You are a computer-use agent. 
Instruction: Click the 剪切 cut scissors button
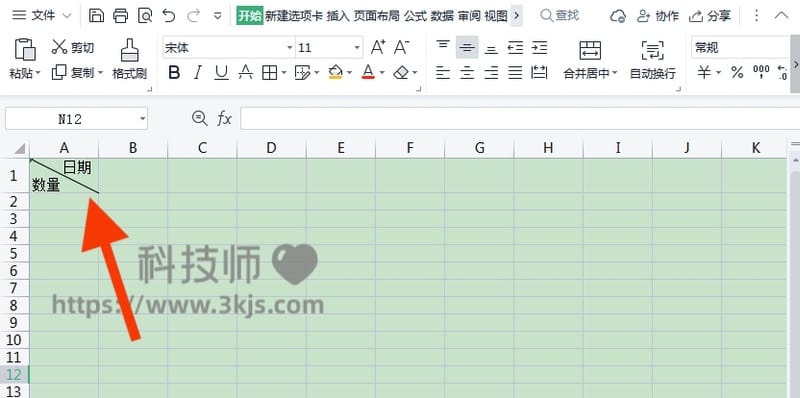pyautogui.click(x=73, y=47)
